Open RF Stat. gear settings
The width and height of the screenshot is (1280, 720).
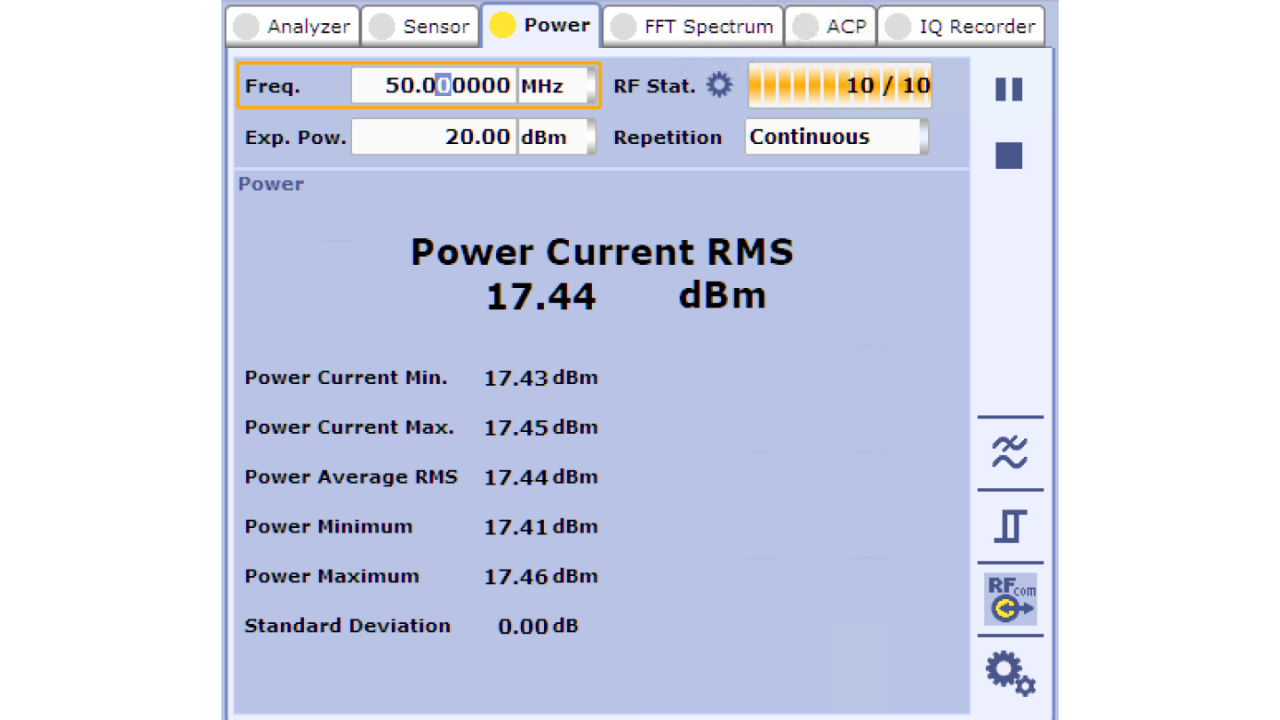[719, 85]
